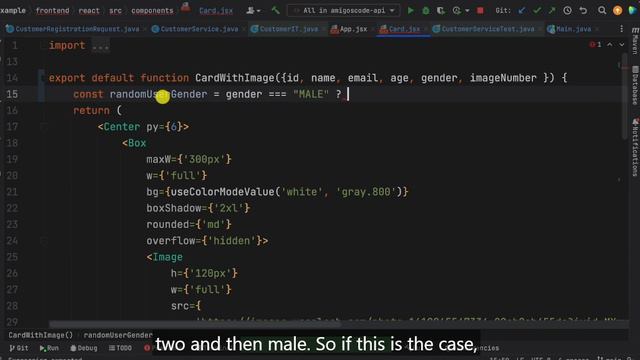Click randomUserGender in bottom breadcrumbs

tap(118, 335)
